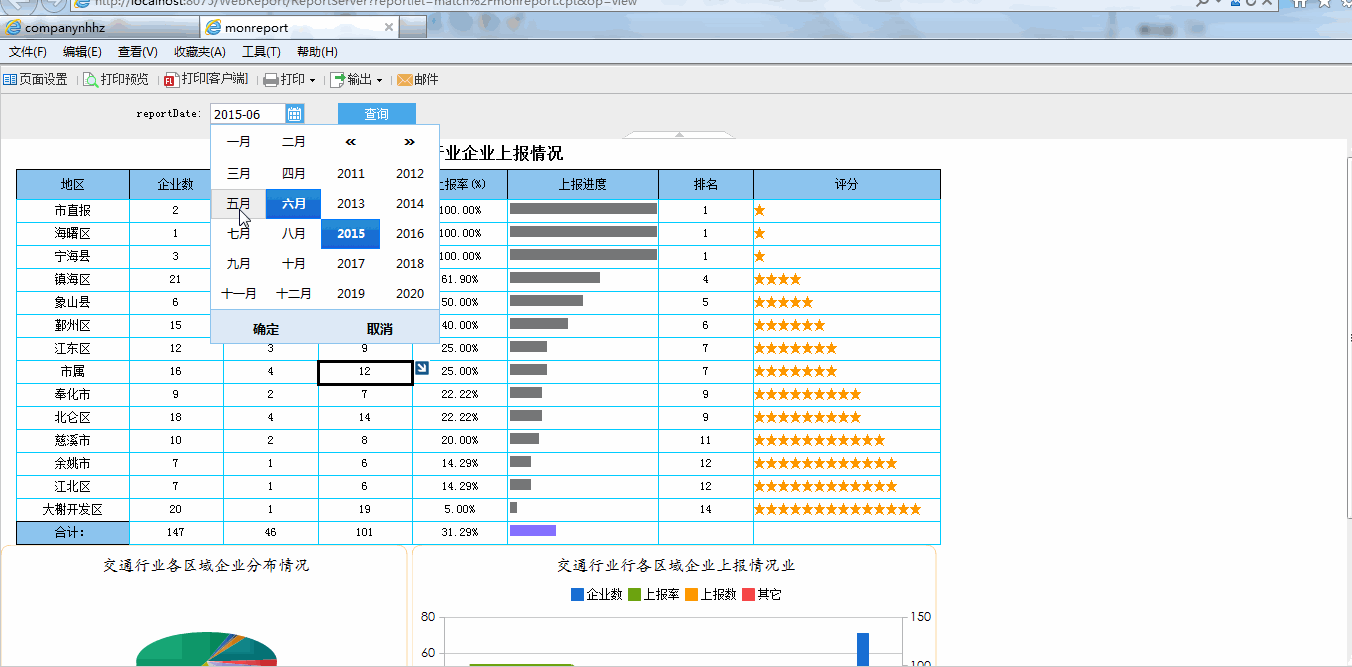Select year 2019 in picker
1352x667 pixels.
tap(350, 294)
